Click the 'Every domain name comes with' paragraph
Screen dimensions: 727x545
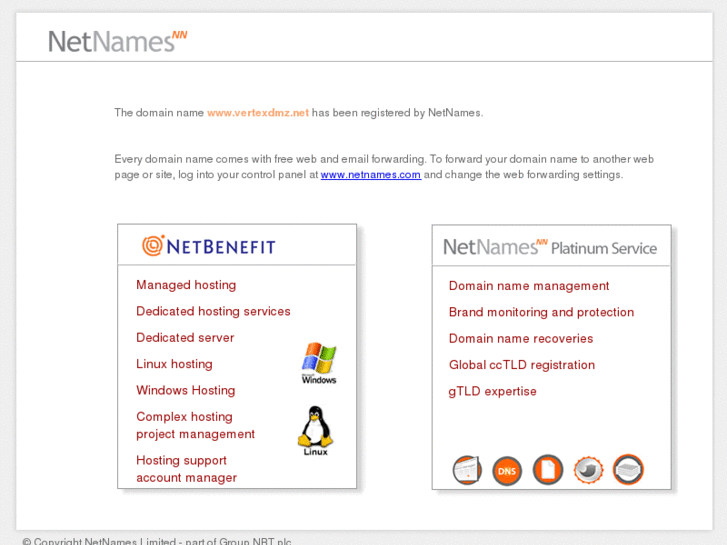click(x=384, y=167)
